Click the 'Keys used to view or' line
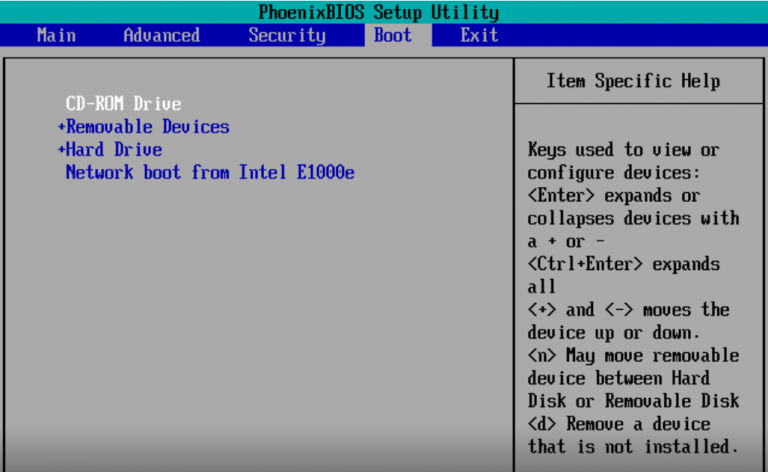768x472 pixels. pyautogui.click(x=624, y=149)
